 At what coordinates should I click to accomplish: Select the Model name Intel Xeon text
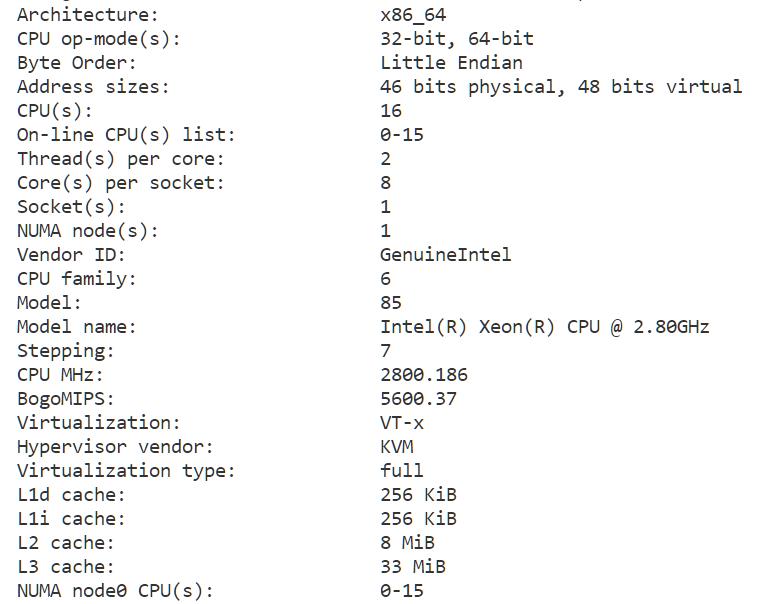tap(544, 327)
